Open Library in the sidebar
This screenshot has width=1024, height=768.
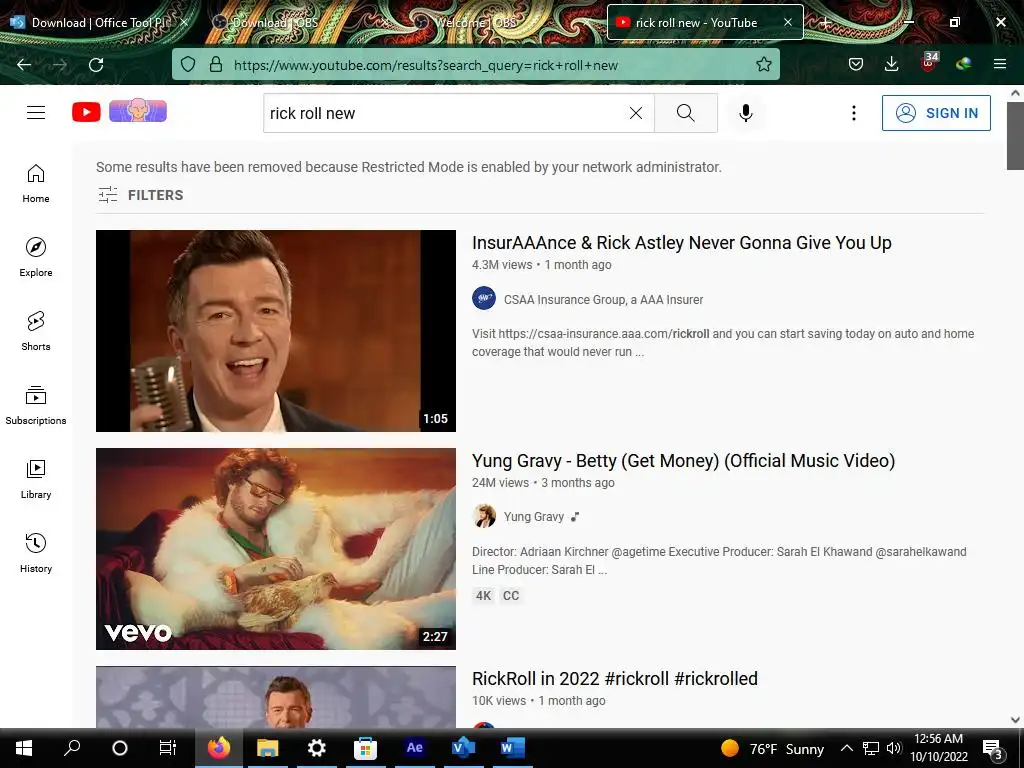[x=36, y=479]
